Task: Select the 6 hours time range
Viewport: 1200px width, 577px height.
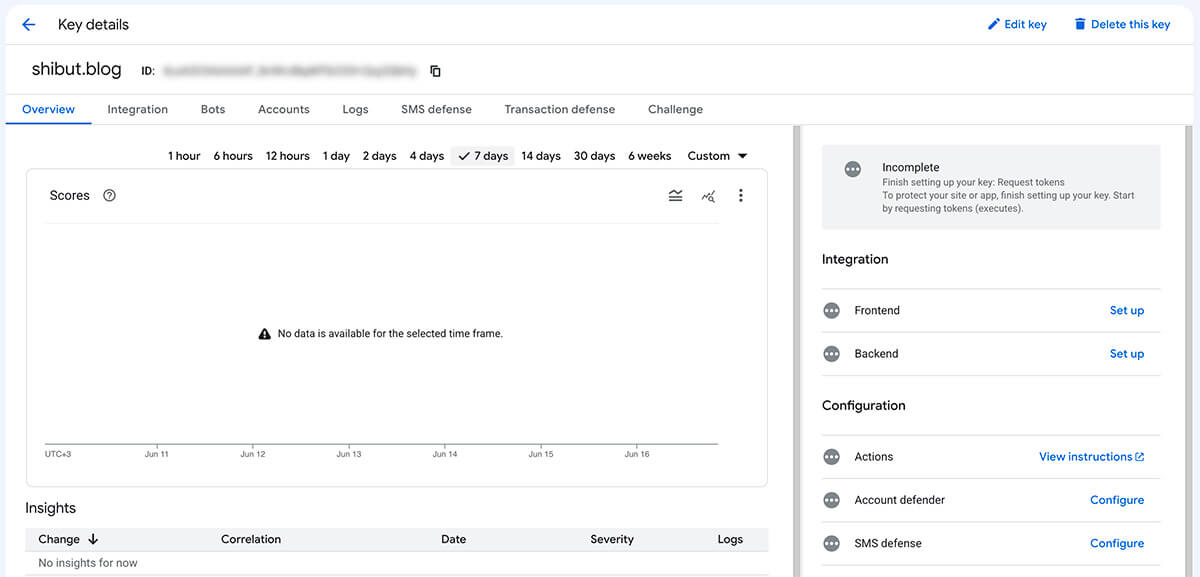Action: [x=233, y=156]
